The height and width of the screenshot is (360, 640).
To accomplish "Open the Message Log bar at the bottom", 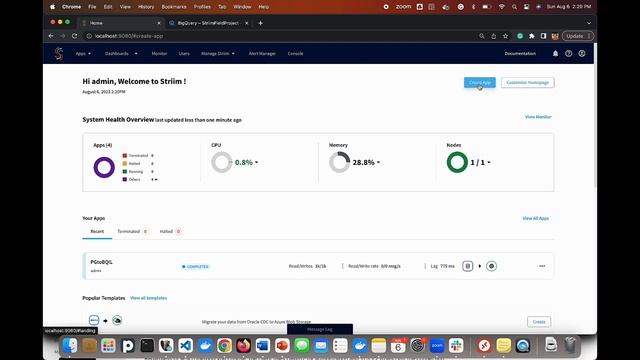I will coord(320,329).
